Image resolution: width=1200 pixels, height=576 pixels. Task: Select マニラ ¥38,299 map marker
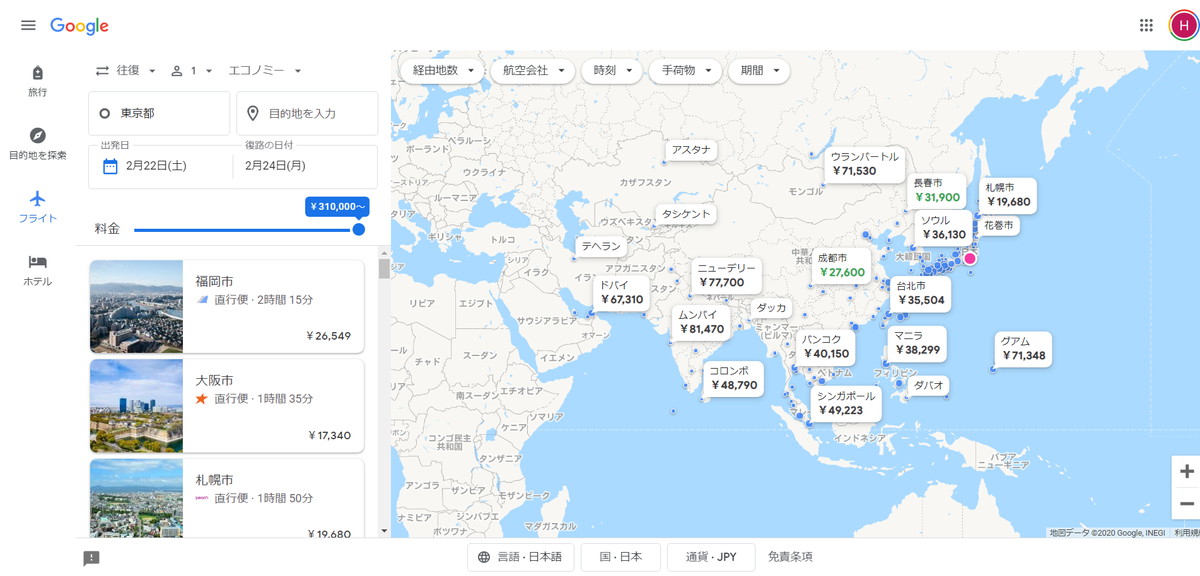click(x=917, y=342)
